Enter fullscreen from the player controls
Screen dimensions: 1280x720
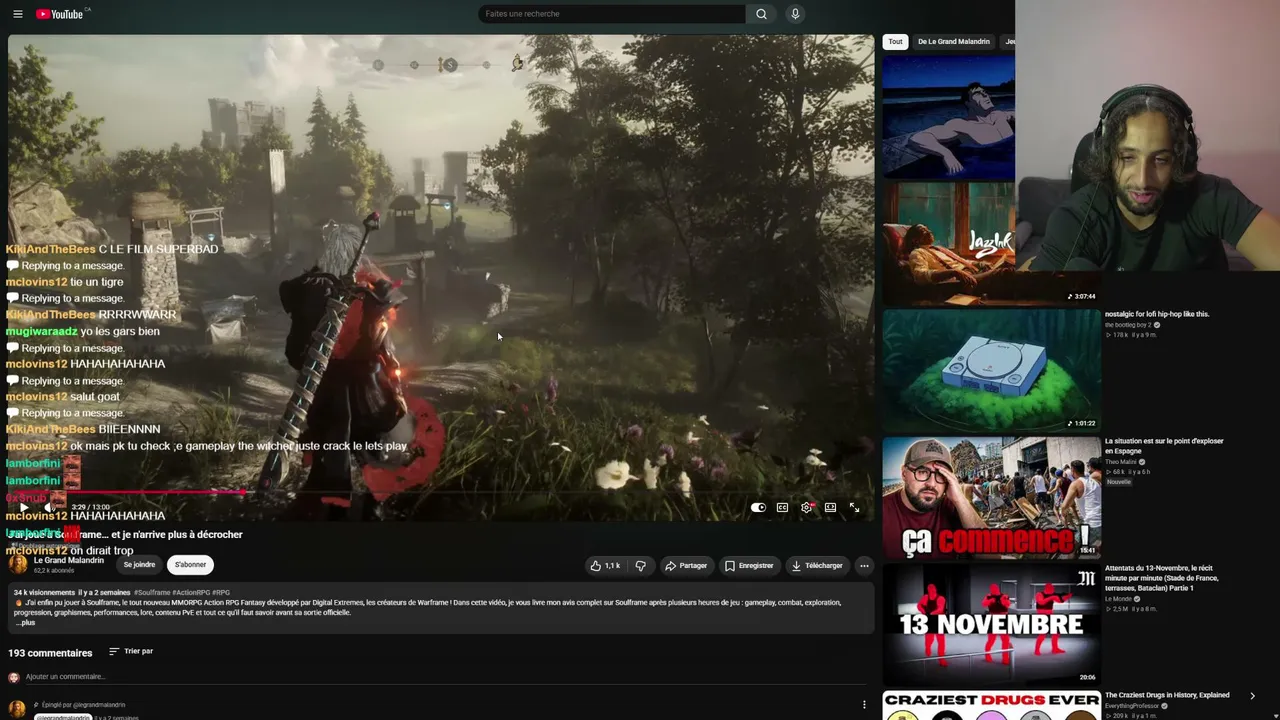point(854,508)
